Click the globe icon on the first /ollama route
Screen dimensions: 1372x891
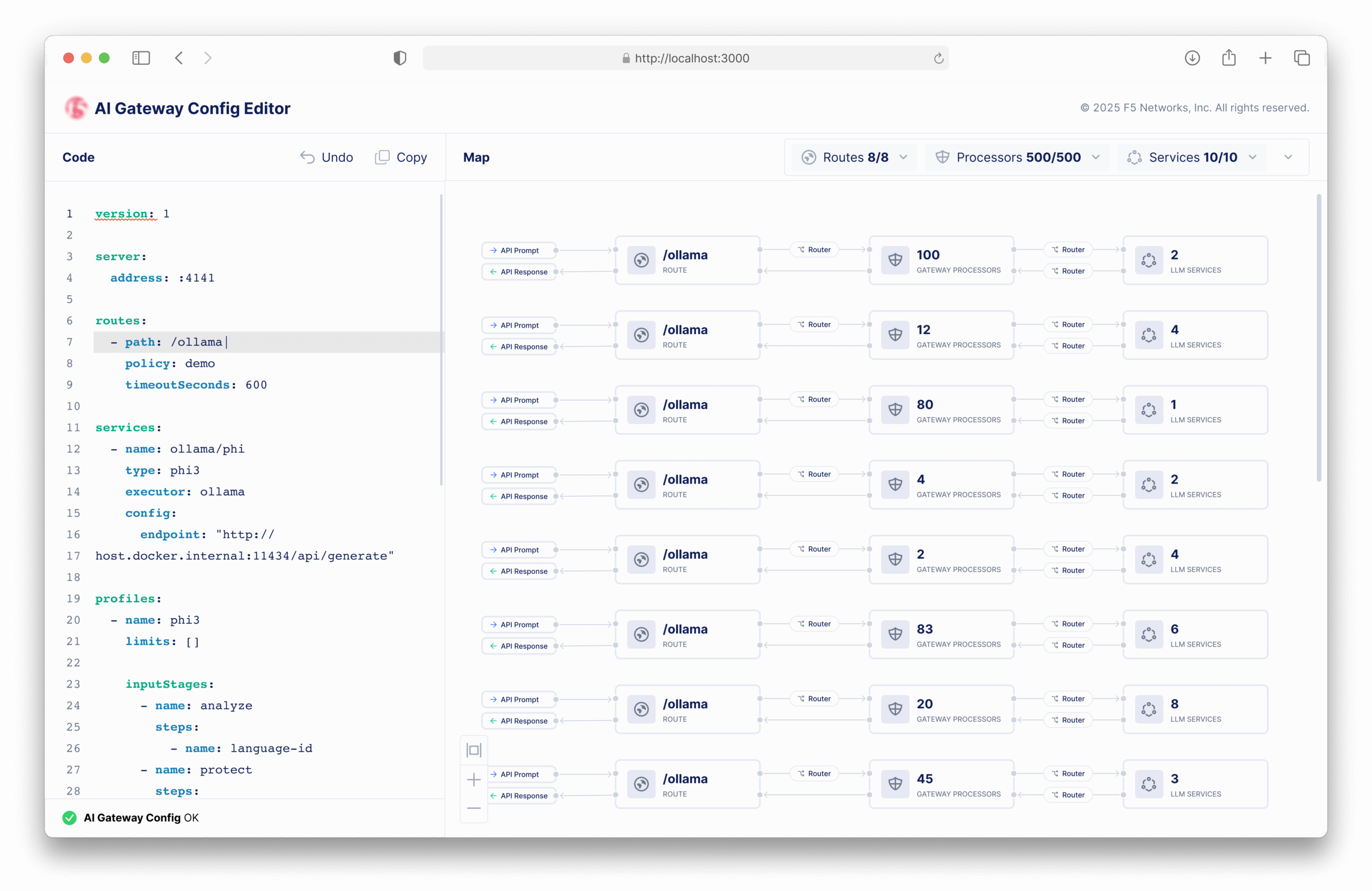click(642, 260)
